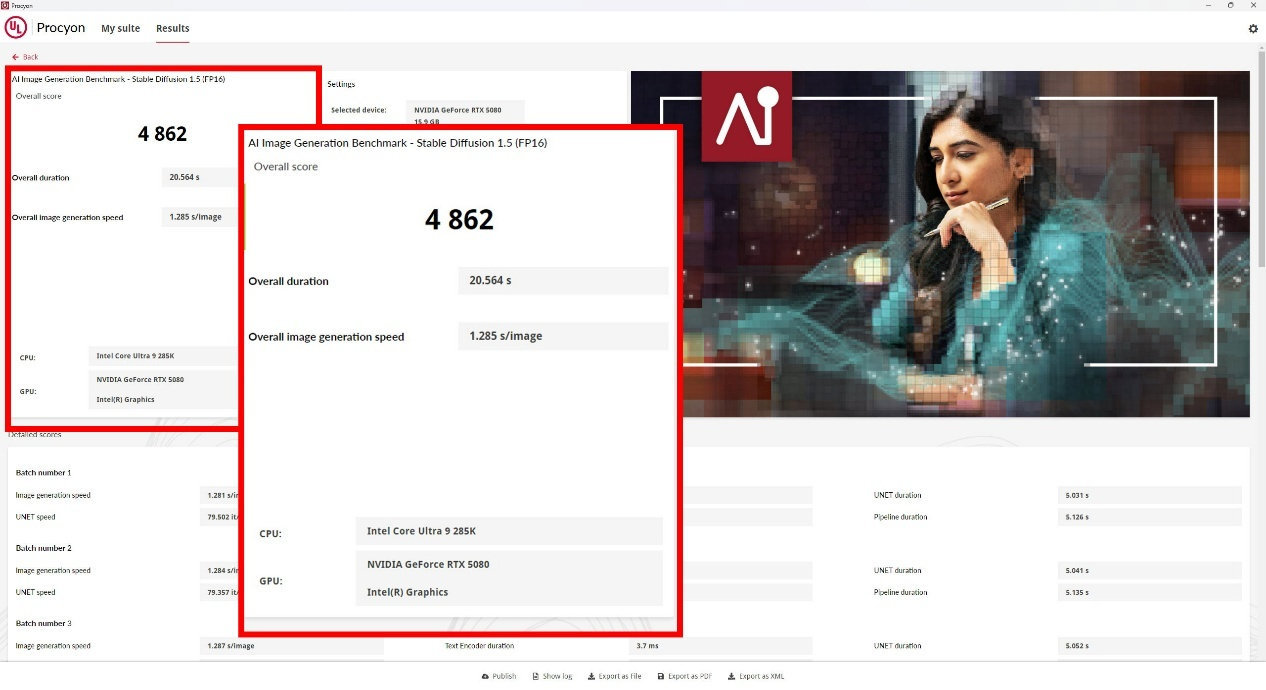Click the Show log button label
This screenshot has height=690, width=1266.
coord(557,676)
